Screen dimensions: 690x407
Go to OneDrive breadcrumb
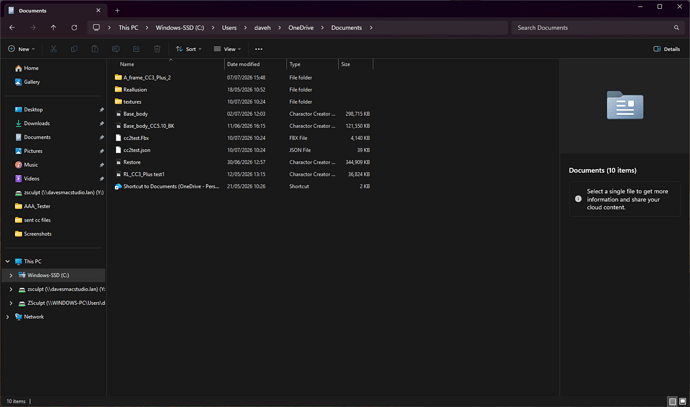(301, 28)
